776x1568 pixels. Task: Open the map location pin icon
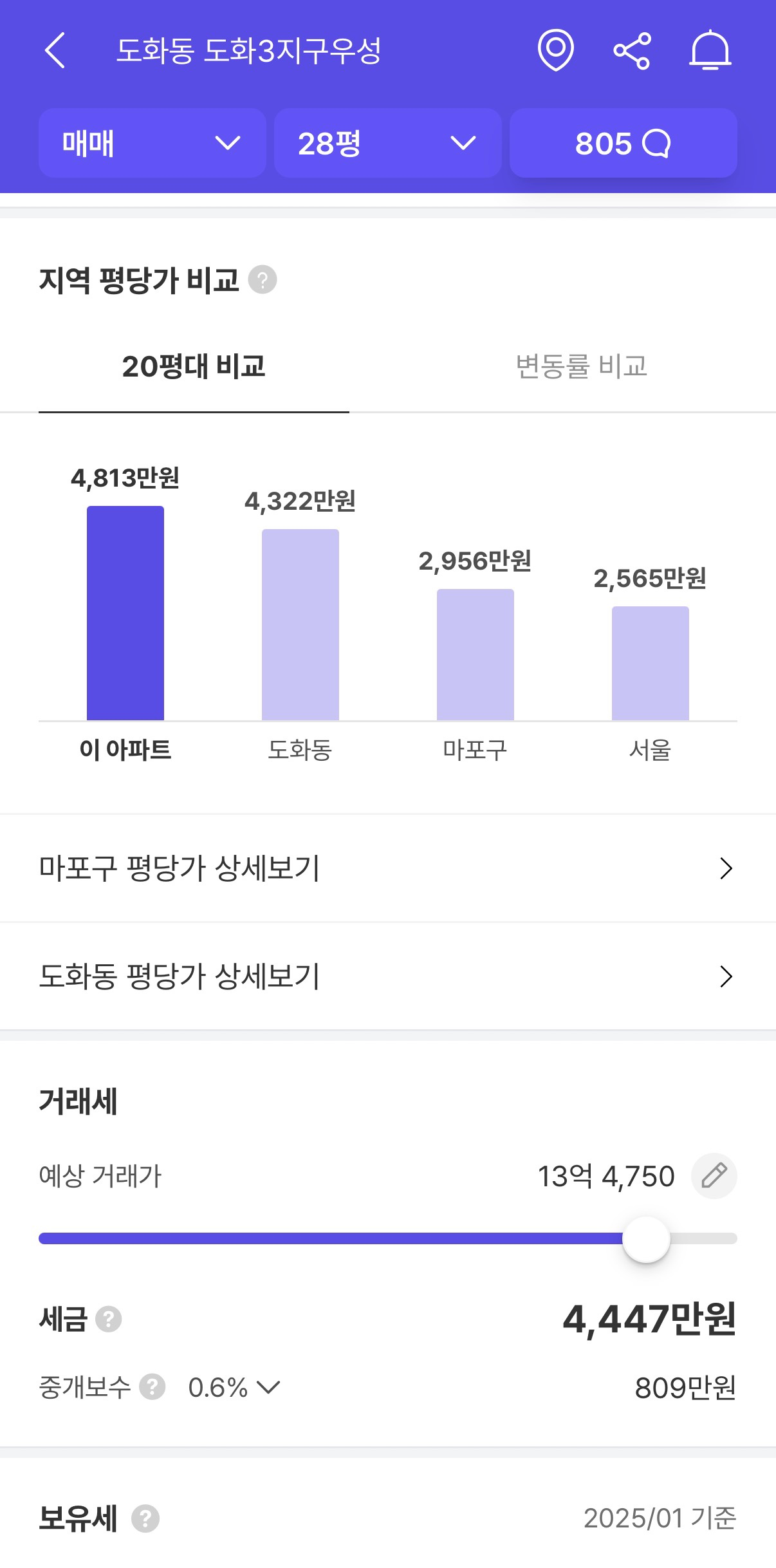coord(555,50)
